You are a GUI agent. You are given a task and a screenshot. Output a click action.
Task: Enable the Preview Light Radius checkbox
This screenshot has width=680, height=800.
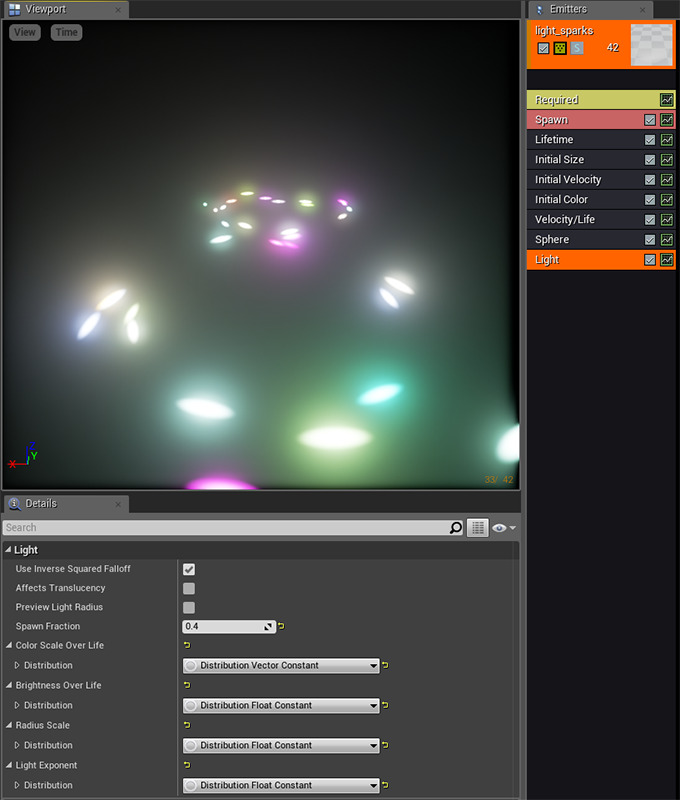tap(189, 608)
